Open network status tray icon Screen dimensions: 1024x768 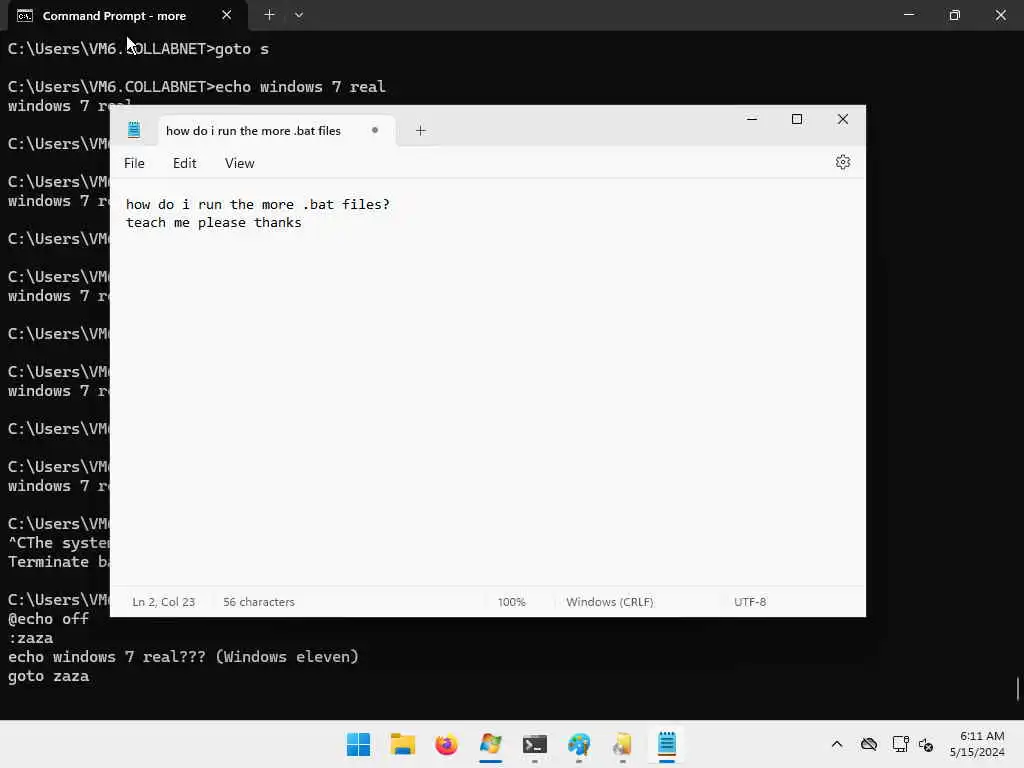[901, 744]
